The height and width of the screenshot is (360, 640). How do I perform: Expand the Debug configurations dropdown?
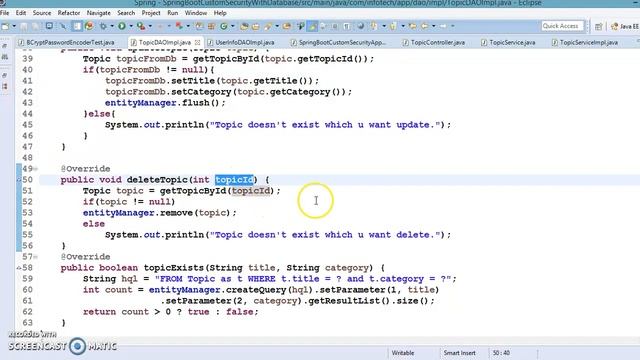pos(112,26)
